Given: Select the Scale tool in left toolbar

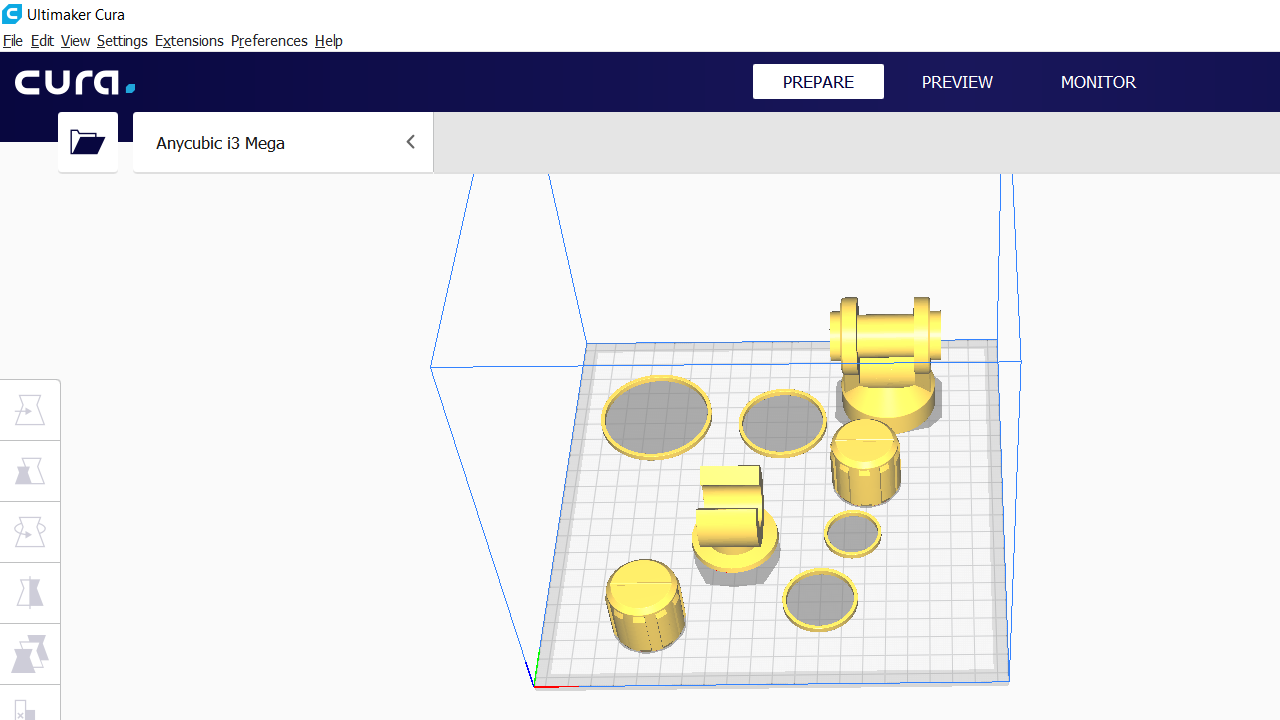Looking at the screenshot, I should tap(30, 471).
